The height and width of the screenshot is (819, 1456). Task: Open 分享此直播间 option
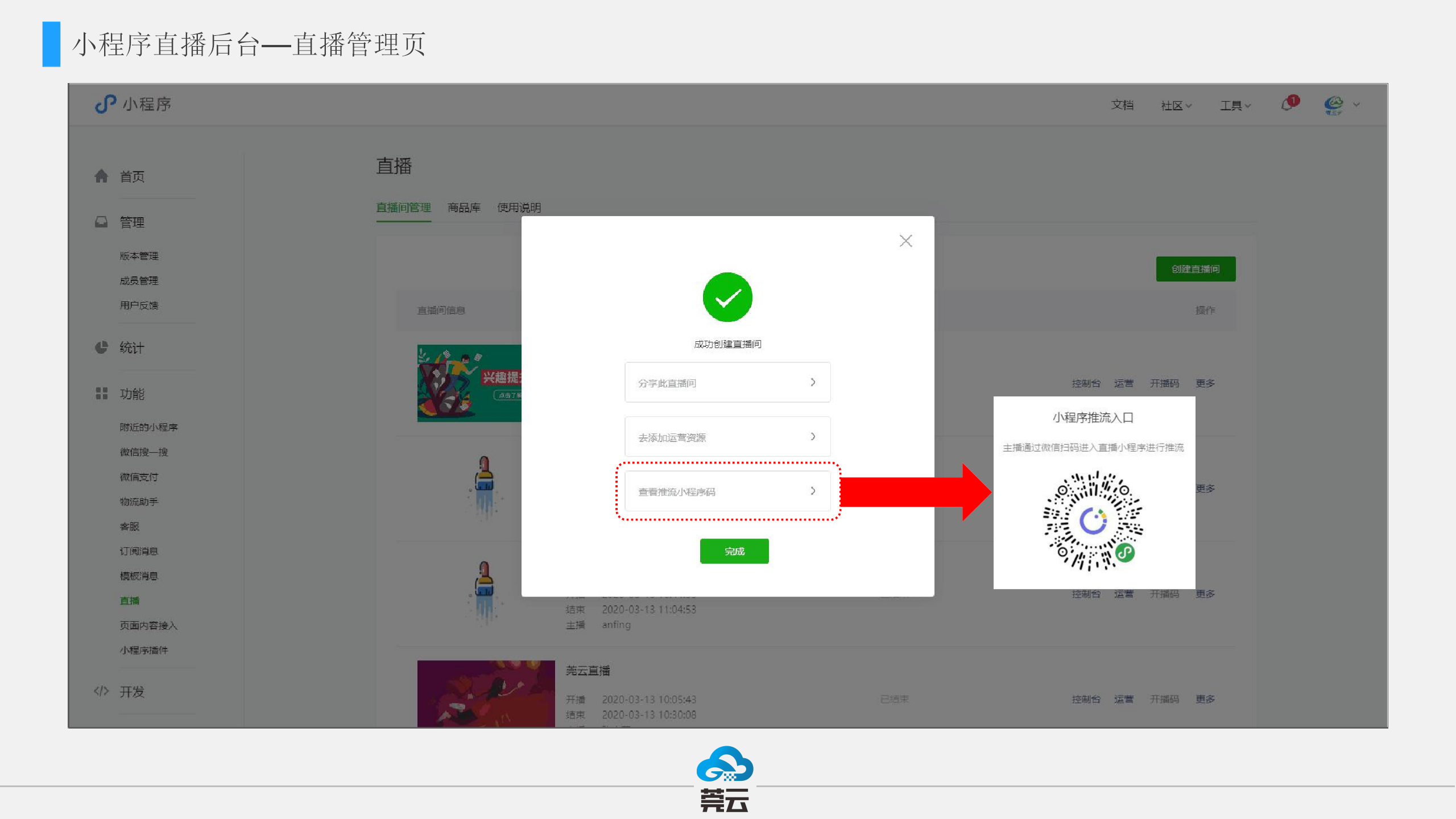click(727, 382)
